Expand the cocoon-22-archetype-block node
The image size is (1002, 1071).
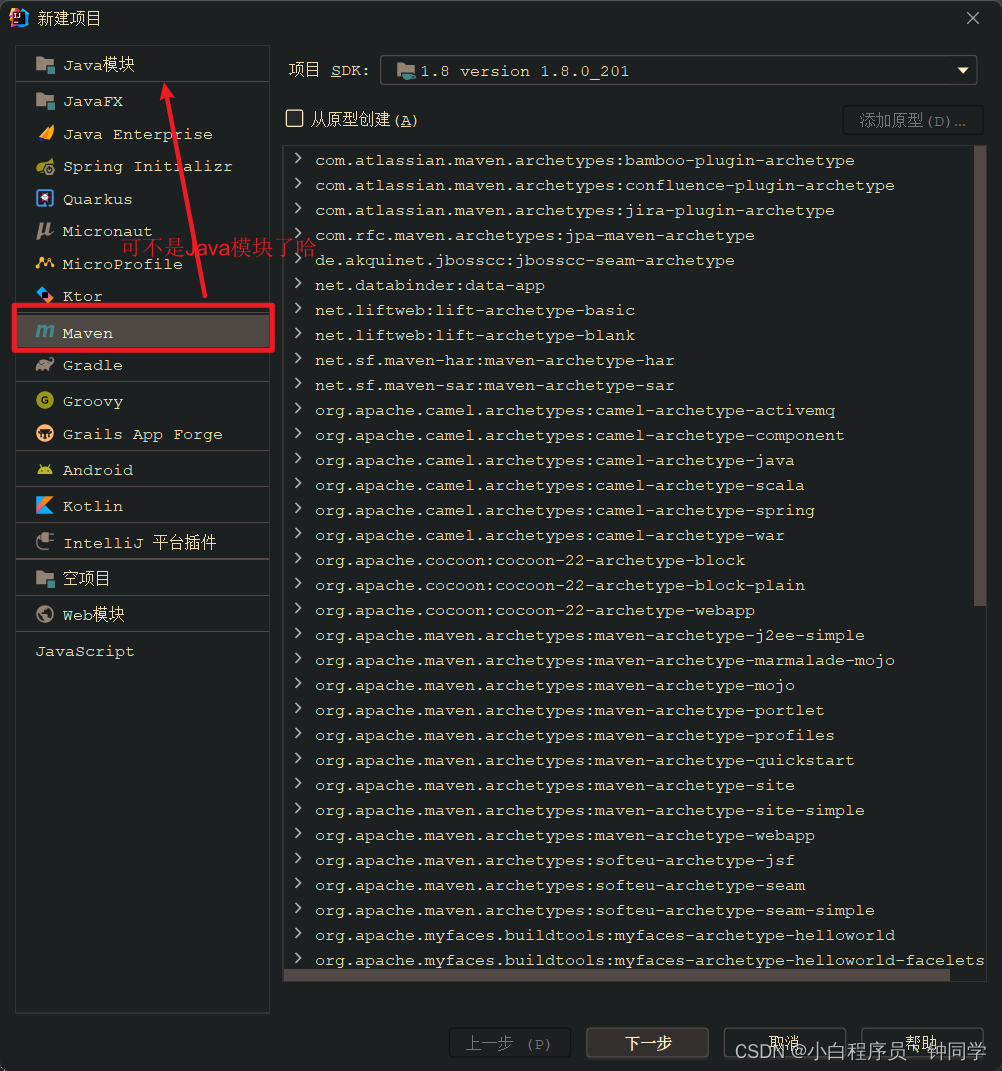pos(298,558)
